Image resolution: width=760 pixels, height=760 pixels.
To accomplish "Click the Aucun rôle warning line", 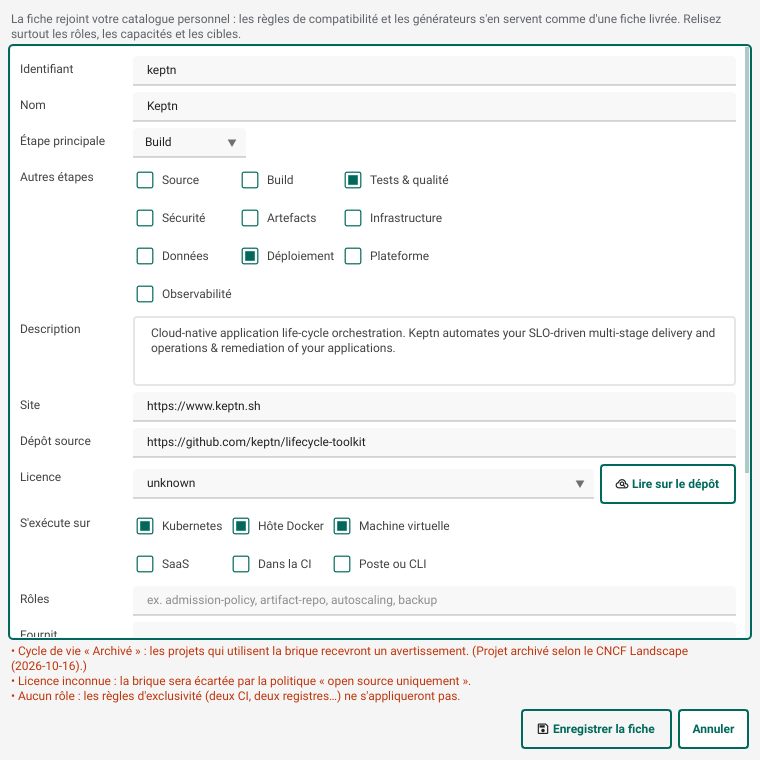I will [236, 696].
